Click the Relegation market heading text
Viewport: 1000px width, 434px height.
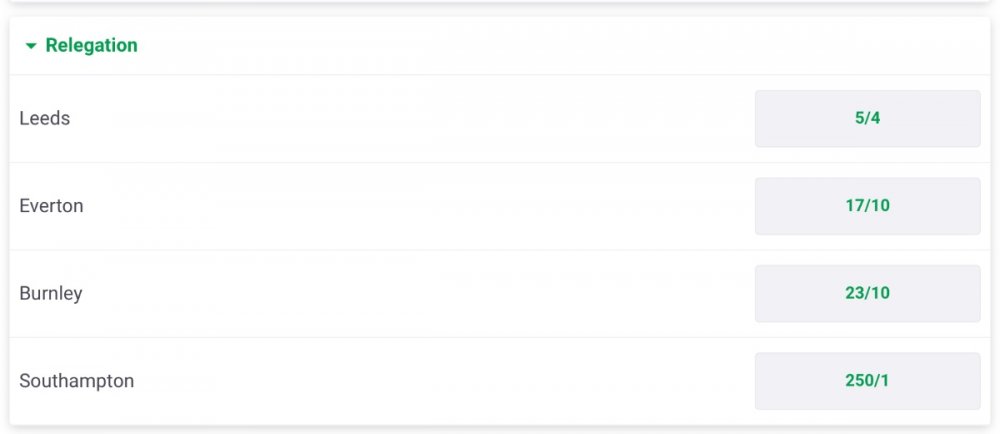coord(91,46)
